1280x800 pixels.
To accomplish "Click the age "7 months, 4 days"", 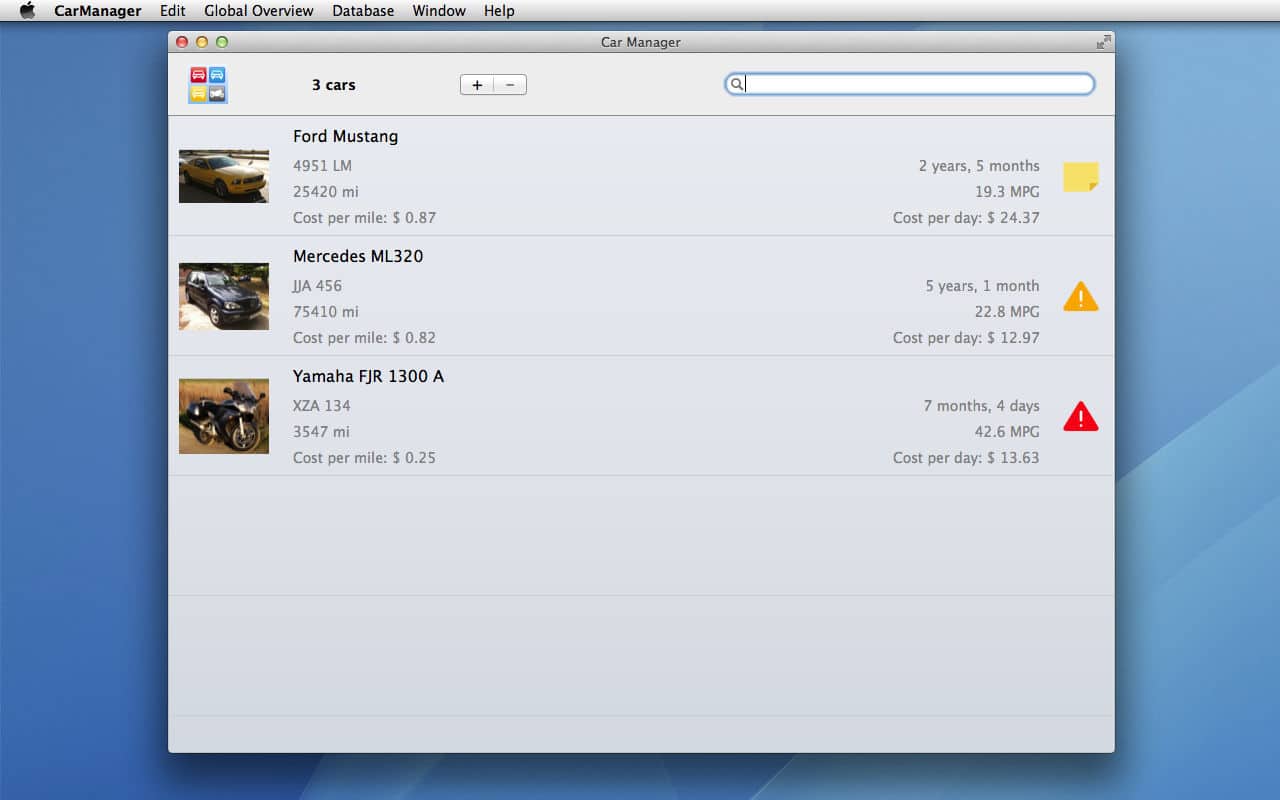I will tap(981, 406).
